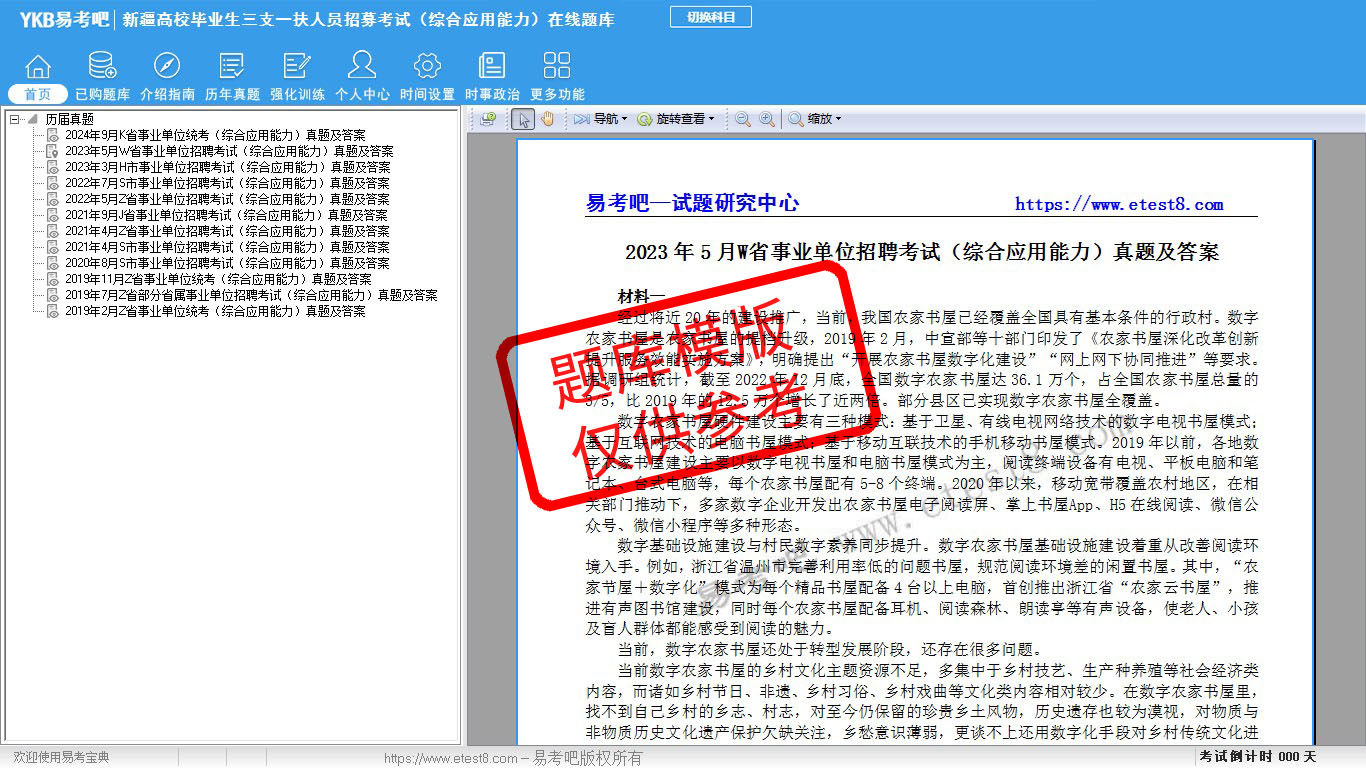
Task: Select the arrow pointer tool
Action: pos(522,119)
